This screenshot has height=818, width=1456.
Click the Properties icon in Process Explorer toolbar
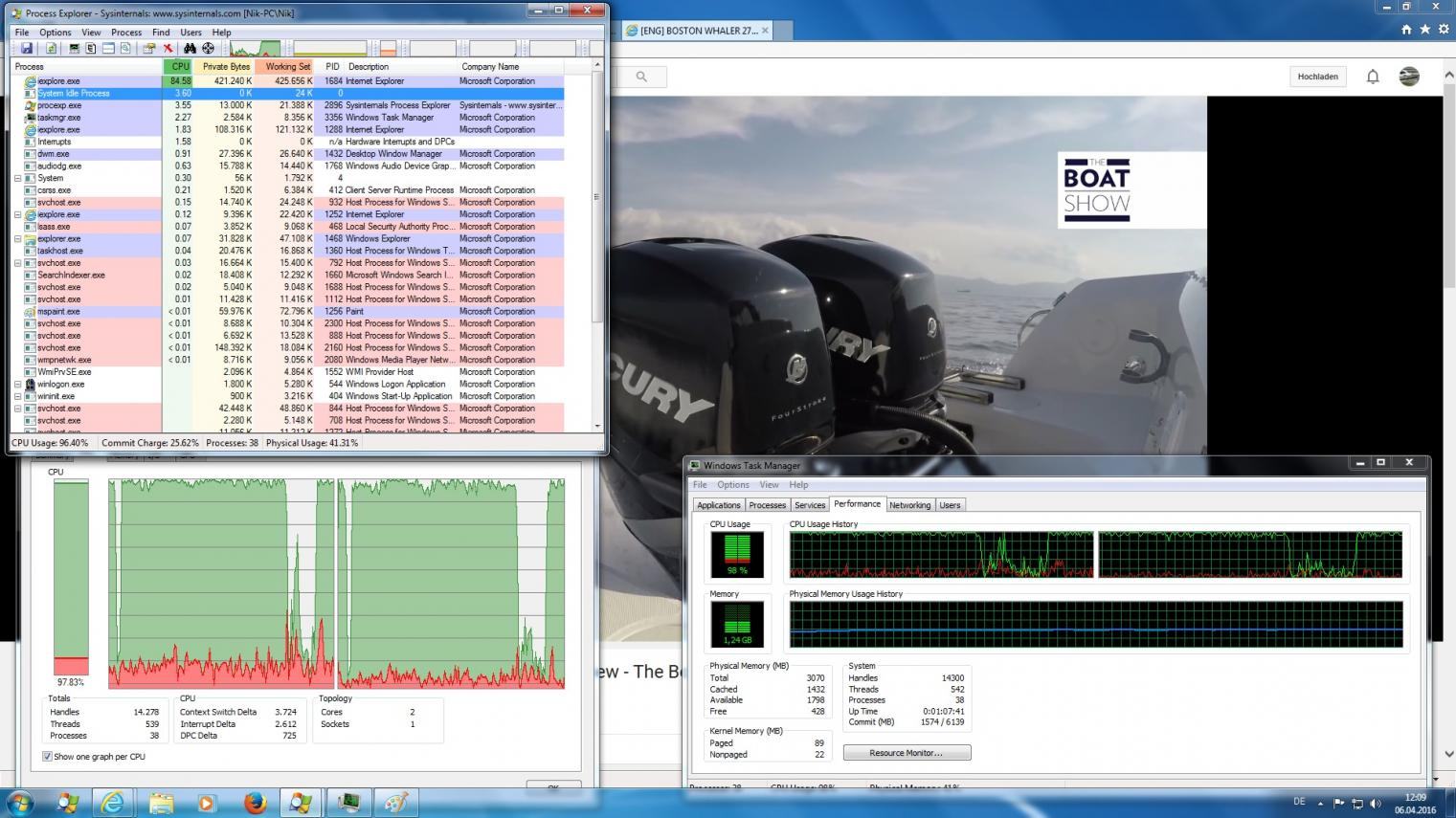148,48
